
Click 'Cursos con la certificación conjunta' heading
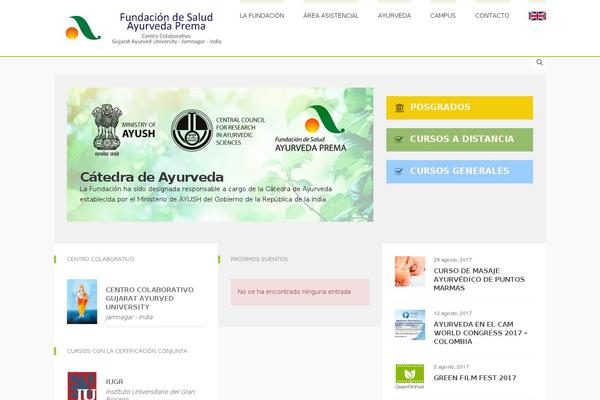click(127, 351)
